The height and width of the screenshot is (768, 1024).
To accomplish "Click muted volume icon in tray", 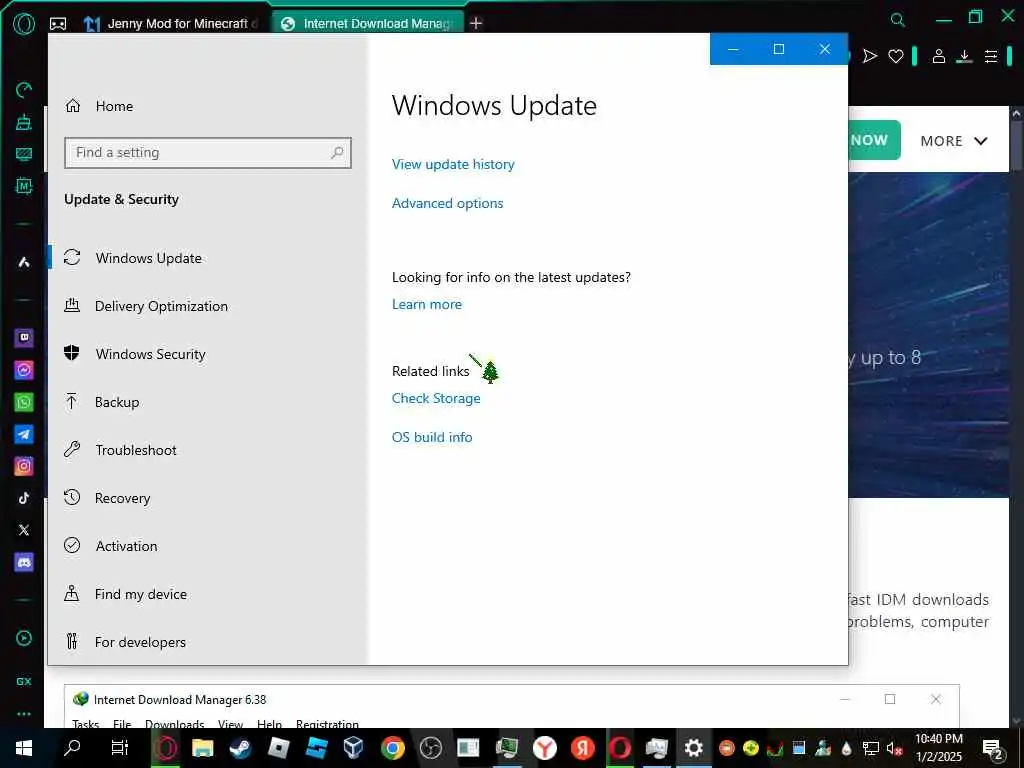I will click(894, 748).
